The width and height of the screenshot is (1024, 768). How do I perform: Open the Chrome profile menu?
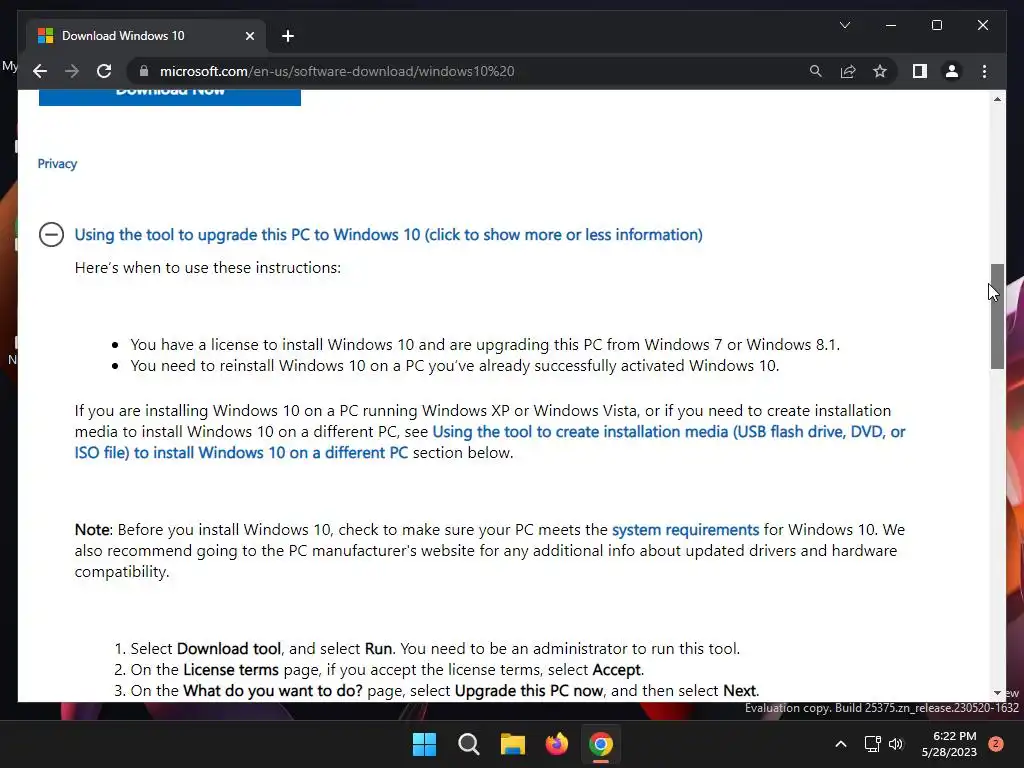[952, 71]
